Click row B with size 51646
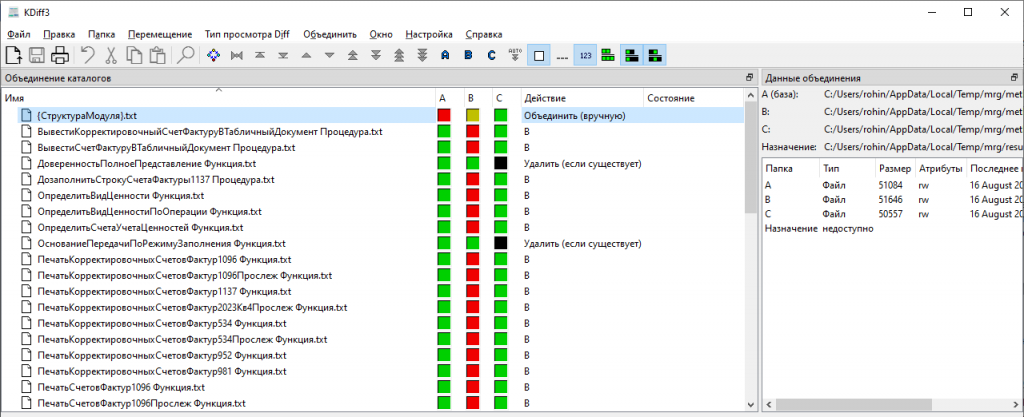 coord(893,199)
